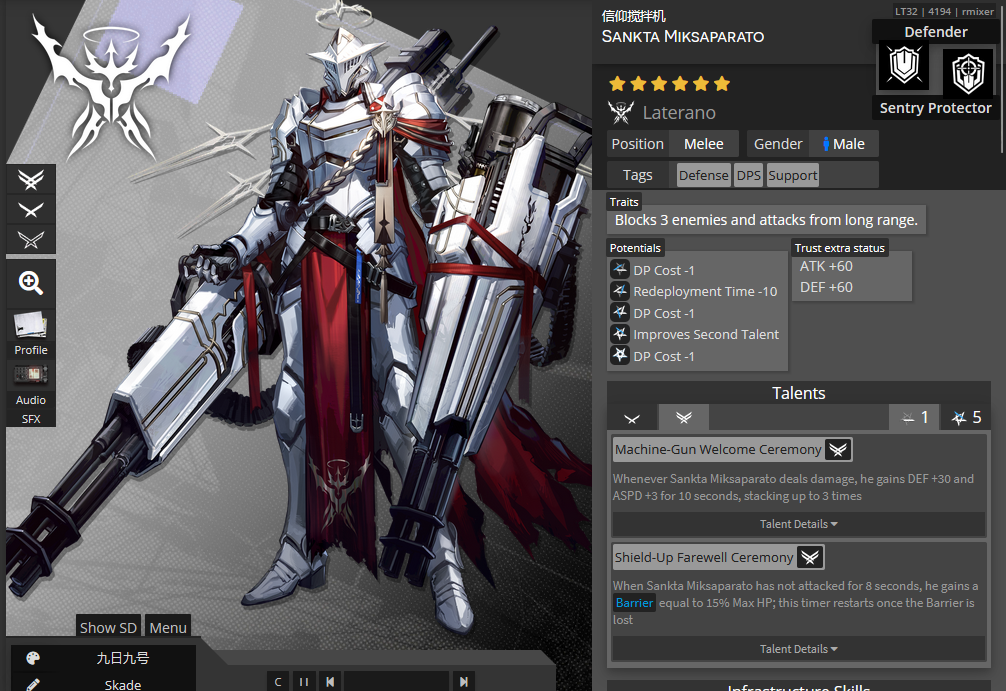
Task: Click the SFX label
Action: tap(31, 419)
